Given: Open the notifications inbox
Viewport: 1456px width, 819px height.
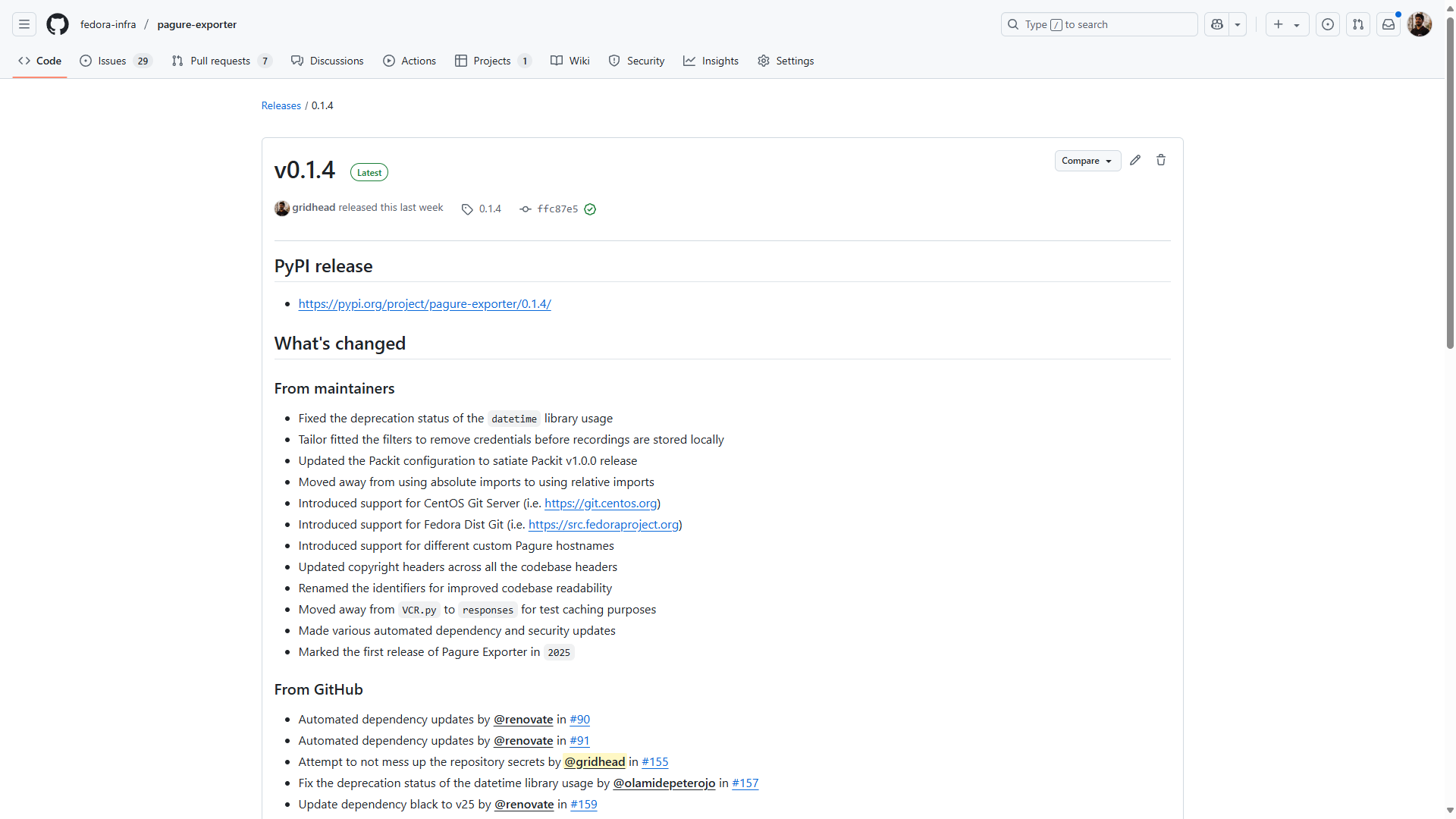Looking at the screenshot, I should coord(1389,24).
